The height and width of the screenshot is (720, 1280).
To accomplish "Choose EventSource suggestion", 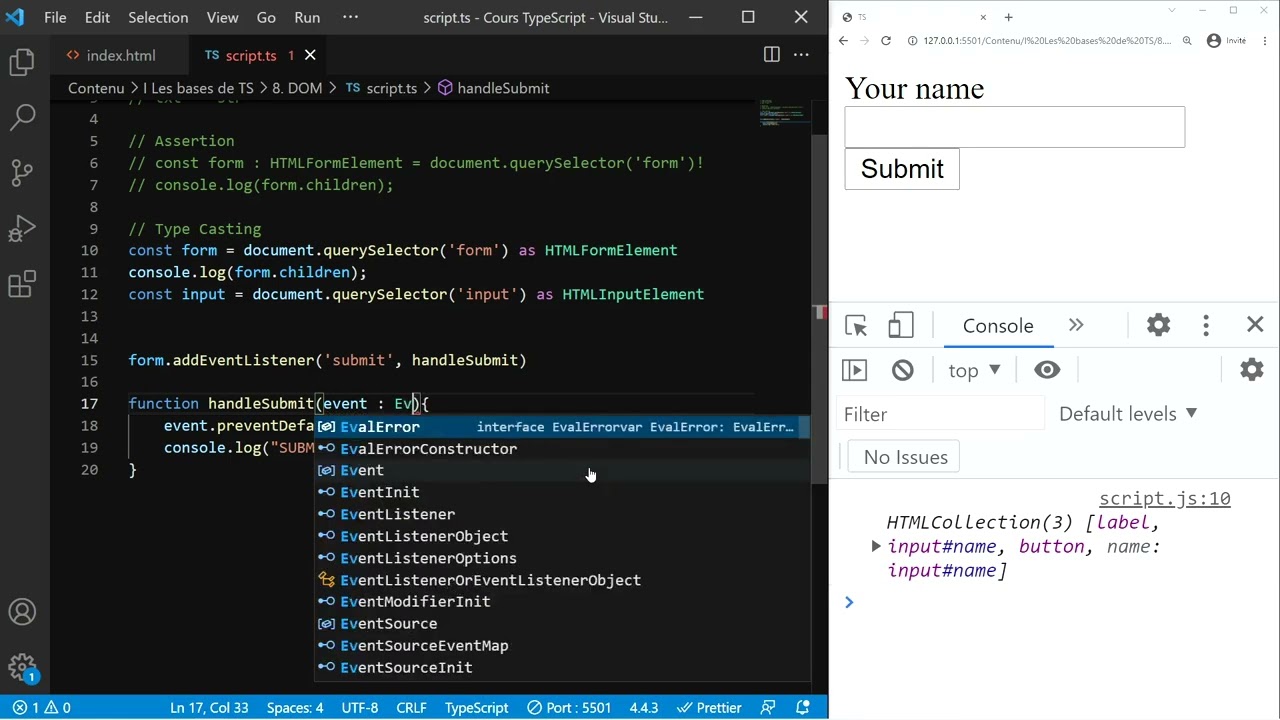I will click(562, 623).
